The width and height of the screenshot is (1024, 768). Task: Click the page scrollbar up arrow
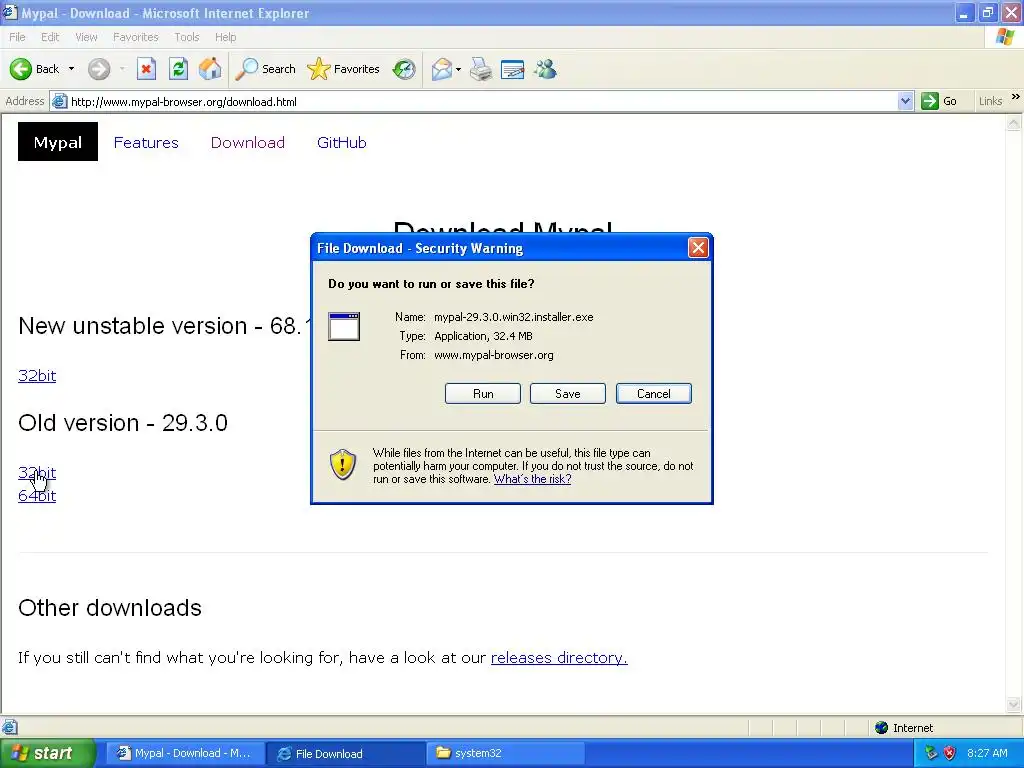click(1014, 123)
